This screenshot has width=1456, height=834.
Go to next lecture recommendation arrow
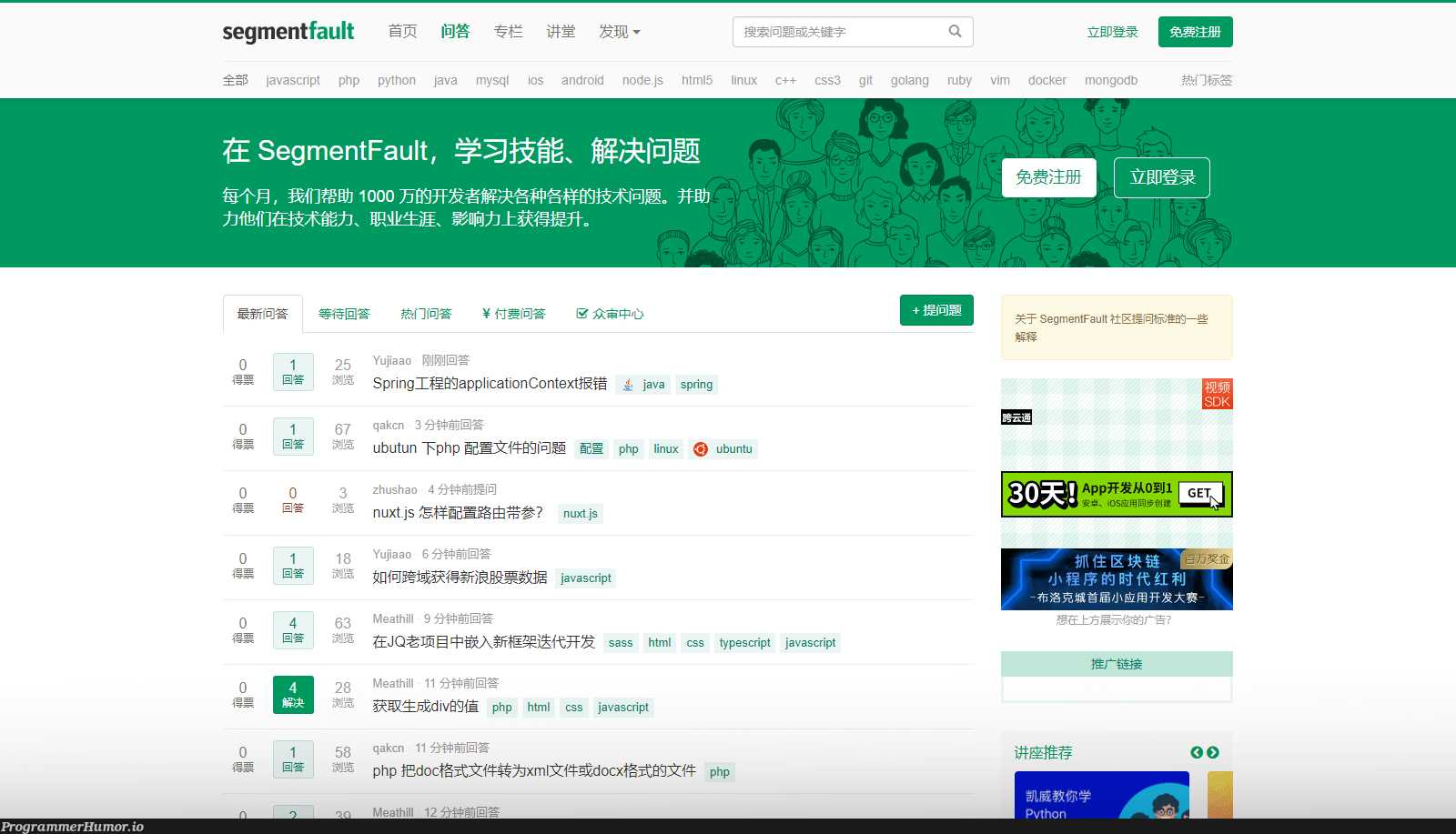pos(1213,752)
